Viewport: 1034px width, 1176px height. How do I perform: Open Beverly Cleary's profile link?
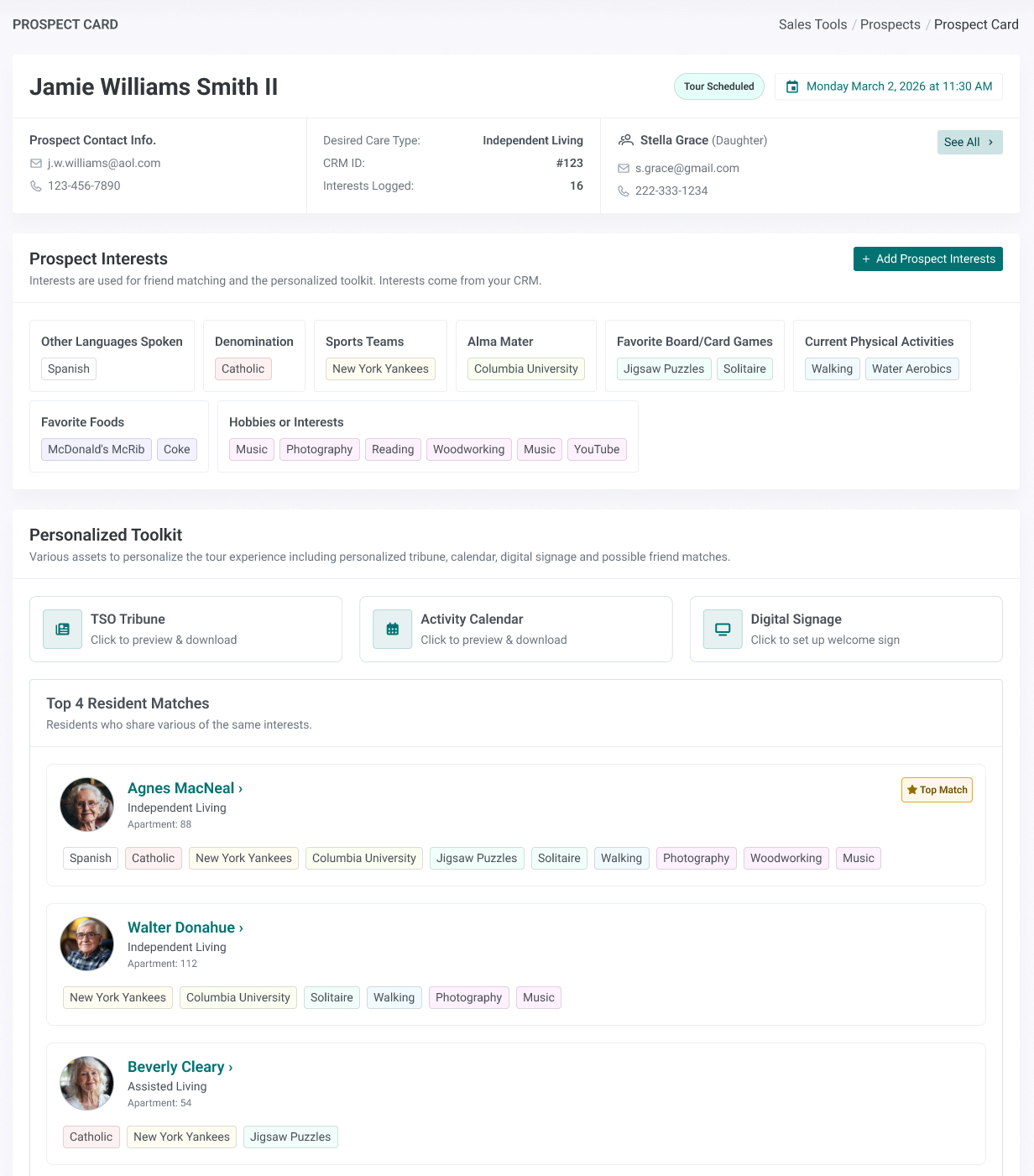[x=180, y=1067]
